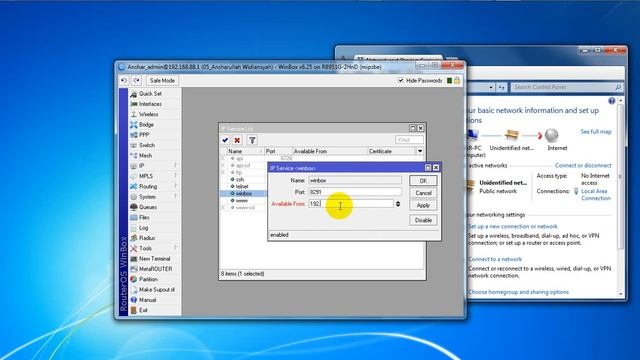This screenshot has width=640, height=360.
Task: Open the Files menu item
Action: click(144, 217)
